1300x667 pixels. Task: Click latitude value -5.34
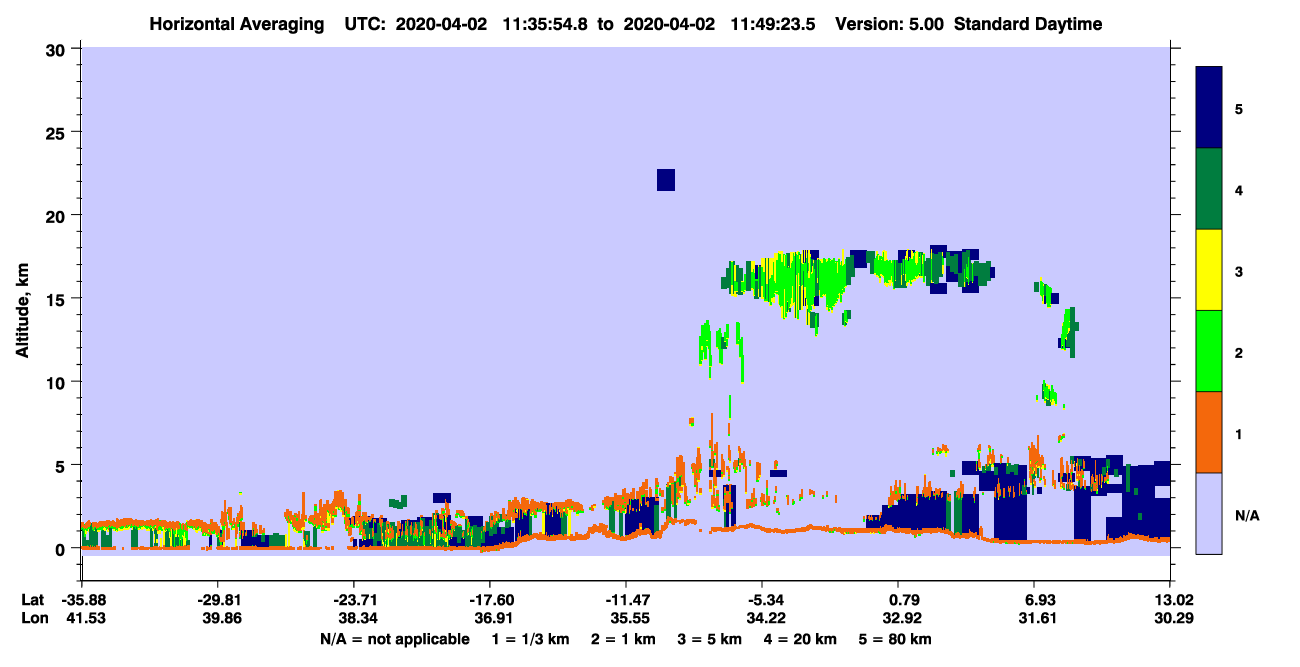[x=762, y=600]
